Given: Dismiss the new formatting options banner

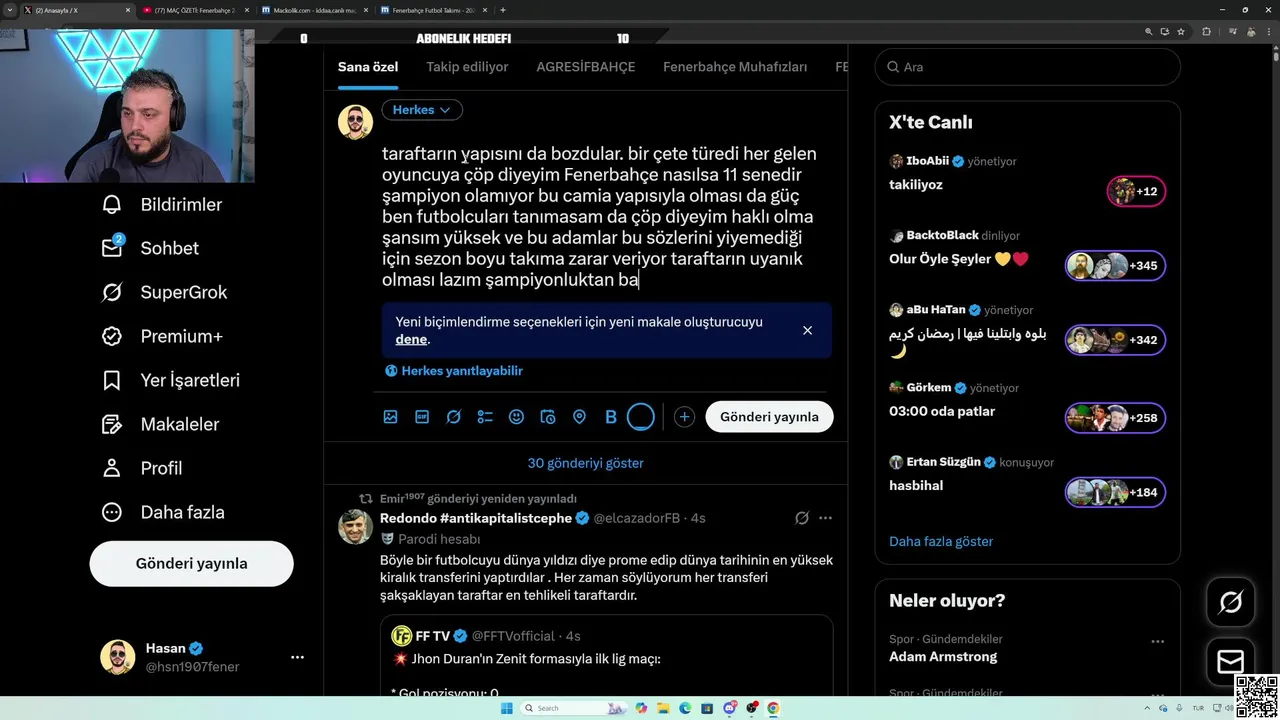Looking at the screenshot, I should click(x=807, y=330).
